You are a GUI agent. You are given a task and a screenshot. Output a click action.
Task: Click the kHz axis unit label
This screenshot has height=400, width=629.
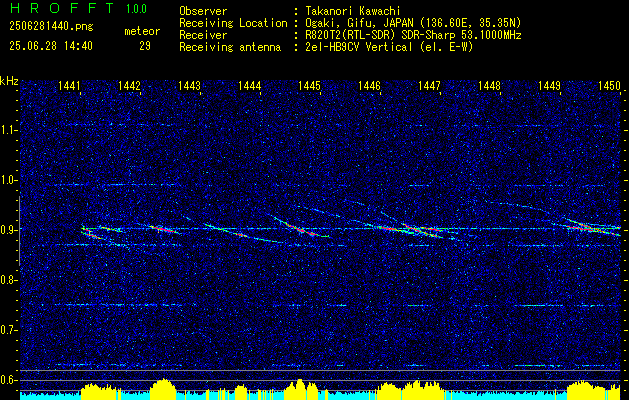[9, 81]
